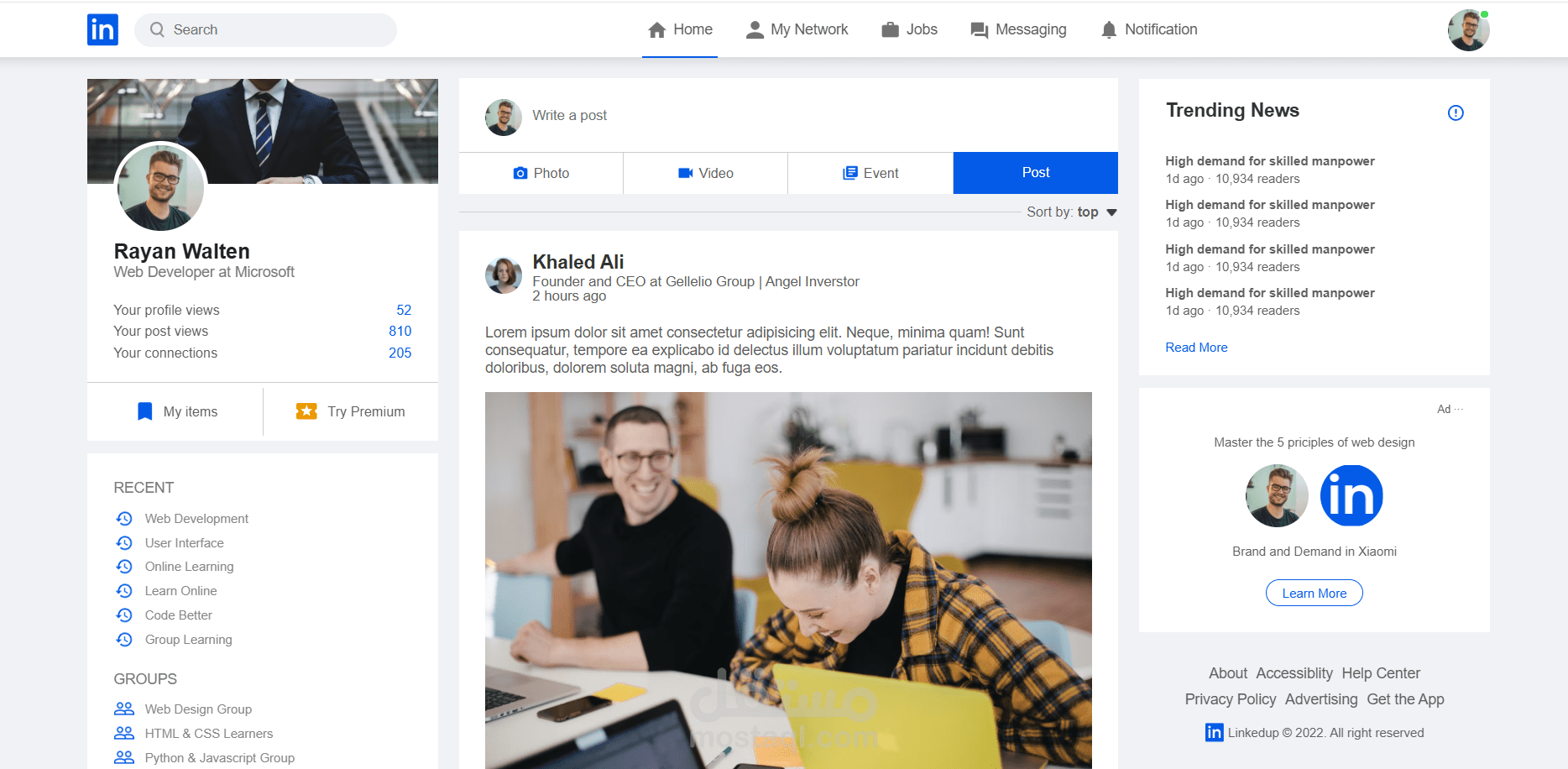
Task: Click Try Premium
Action: 351,411
